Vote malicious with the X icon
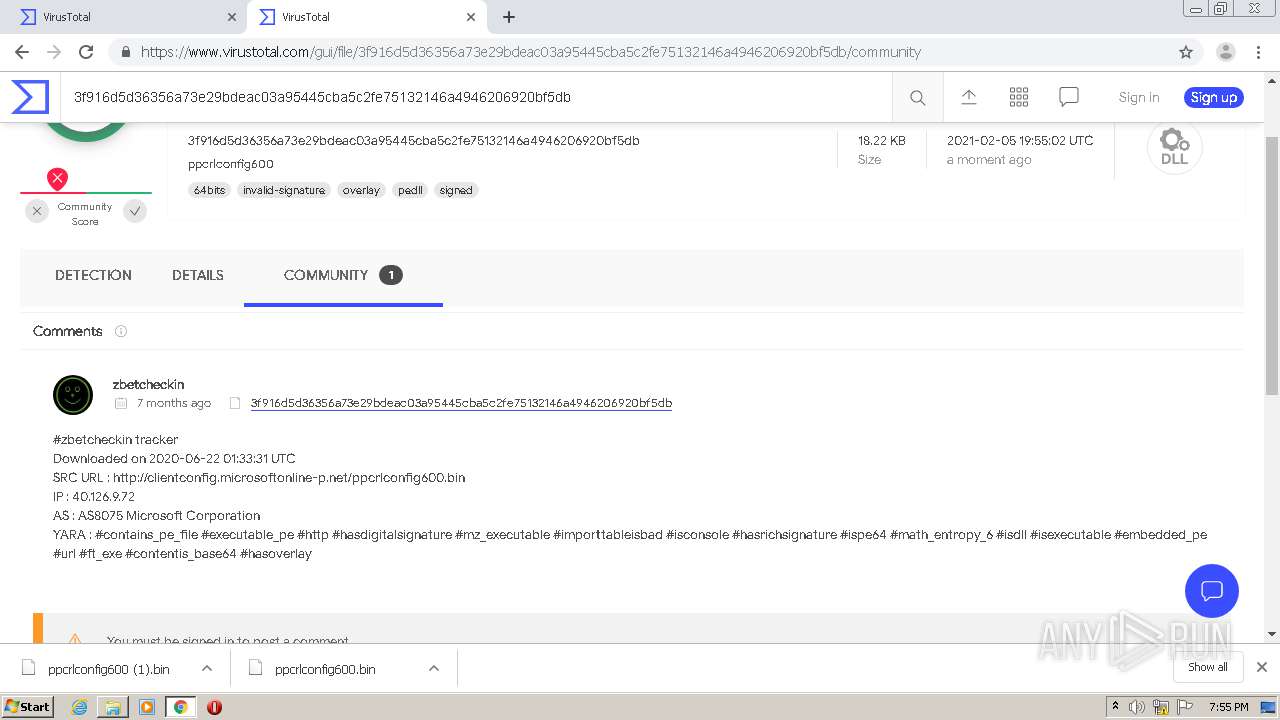This screenshot has width=1280, height=720. [37, 210]
